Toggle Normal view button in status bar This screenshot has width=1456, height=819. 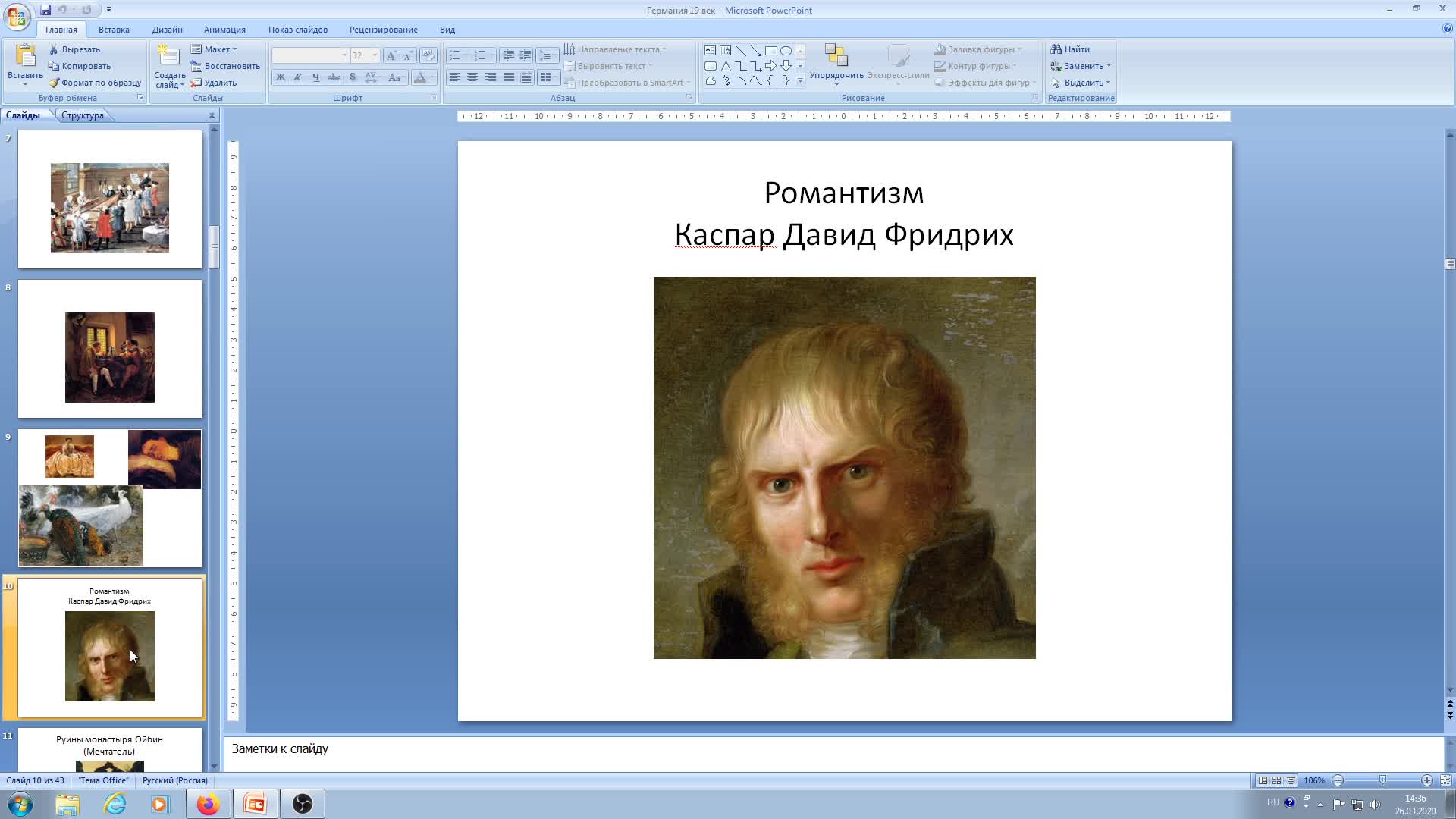tap(1263, 780)
